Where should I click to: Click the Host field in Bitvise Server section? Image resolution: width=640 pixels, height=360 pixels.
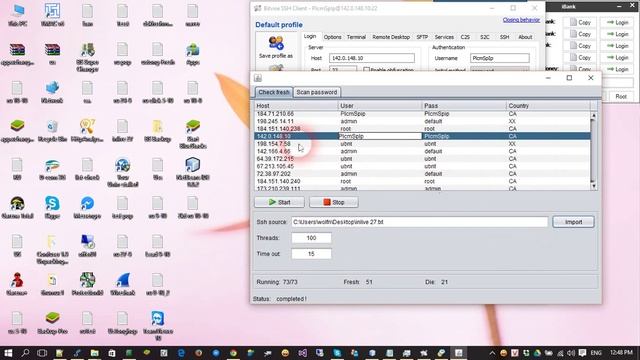(372, 58)
